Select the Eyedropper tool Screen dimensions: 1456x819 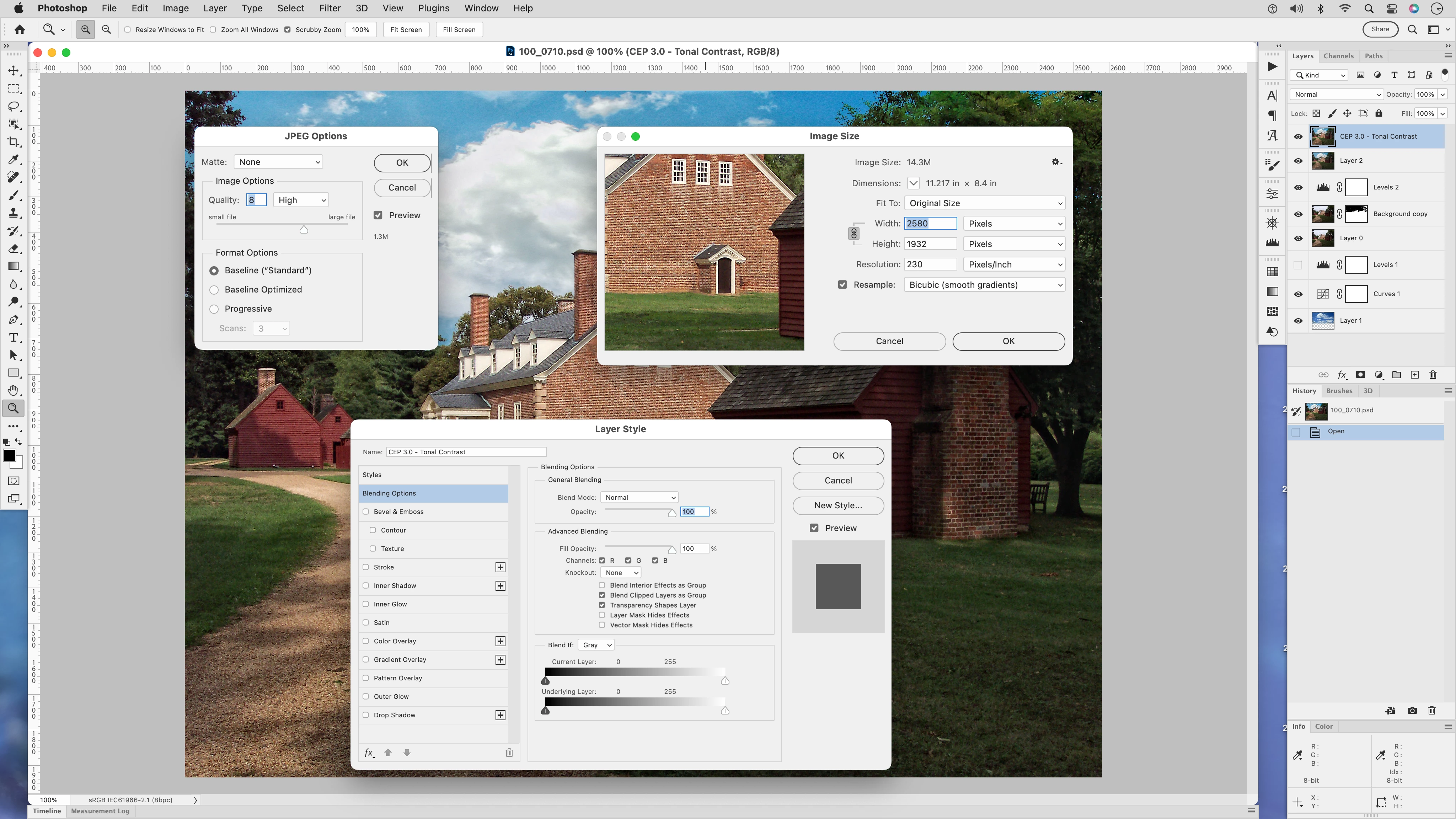click(x=14, y=160)
